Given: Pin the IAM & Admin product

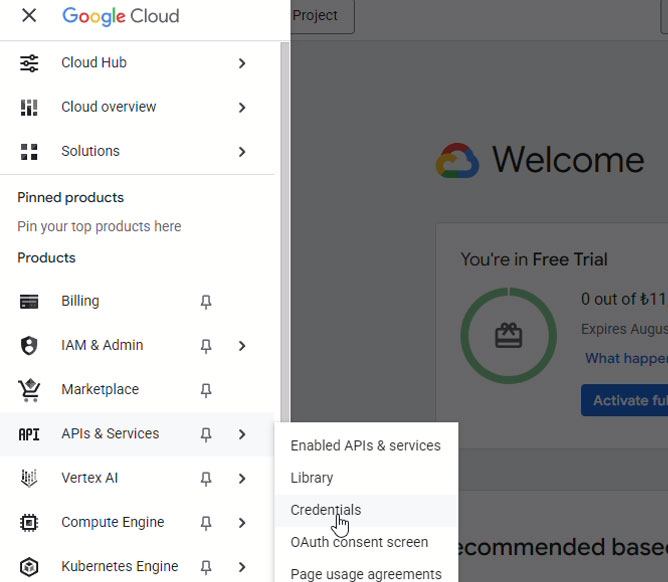Looking at the screenshot, I should pos(206,346).
